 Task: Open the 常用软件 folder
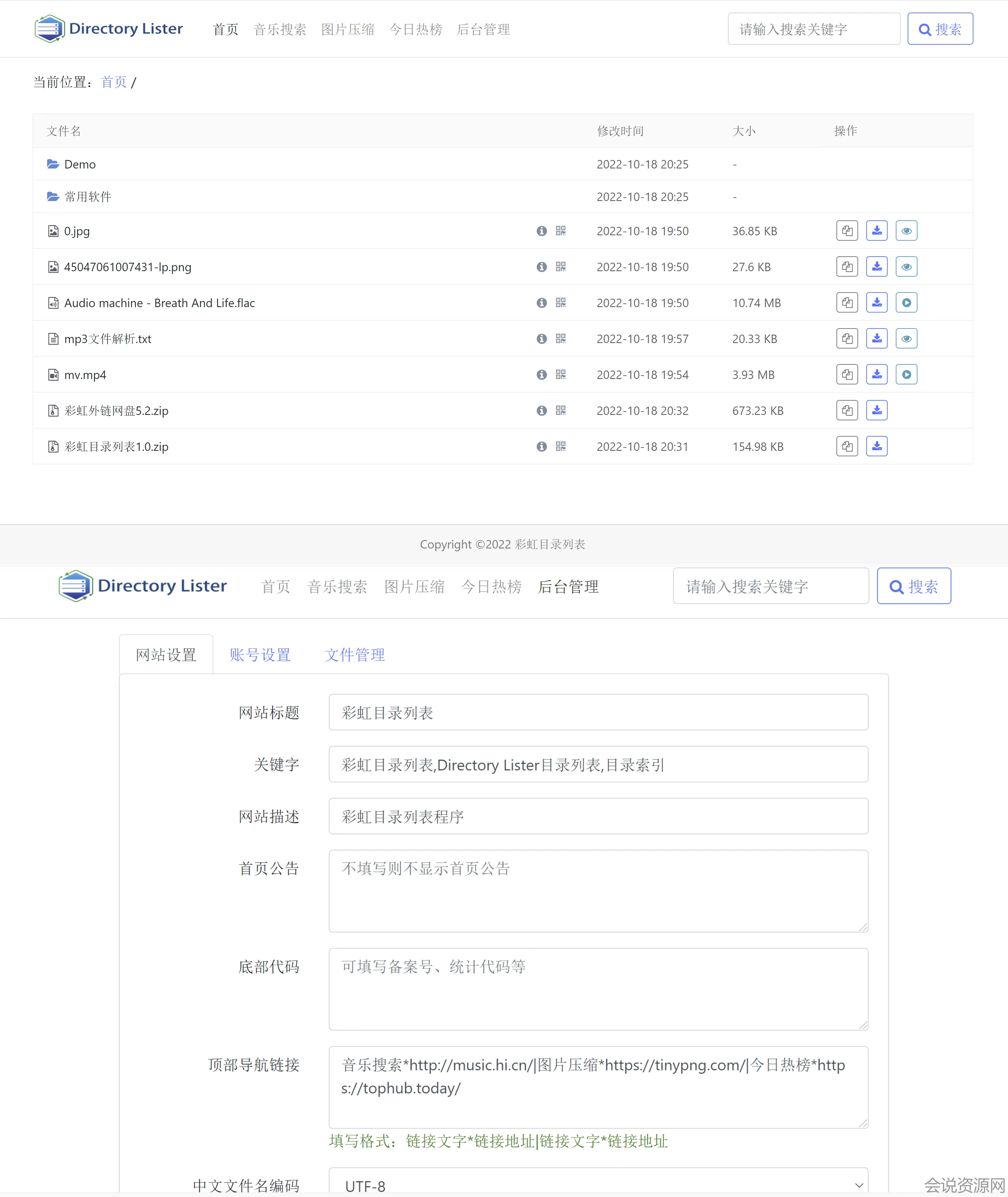click(x=87, y=197)
